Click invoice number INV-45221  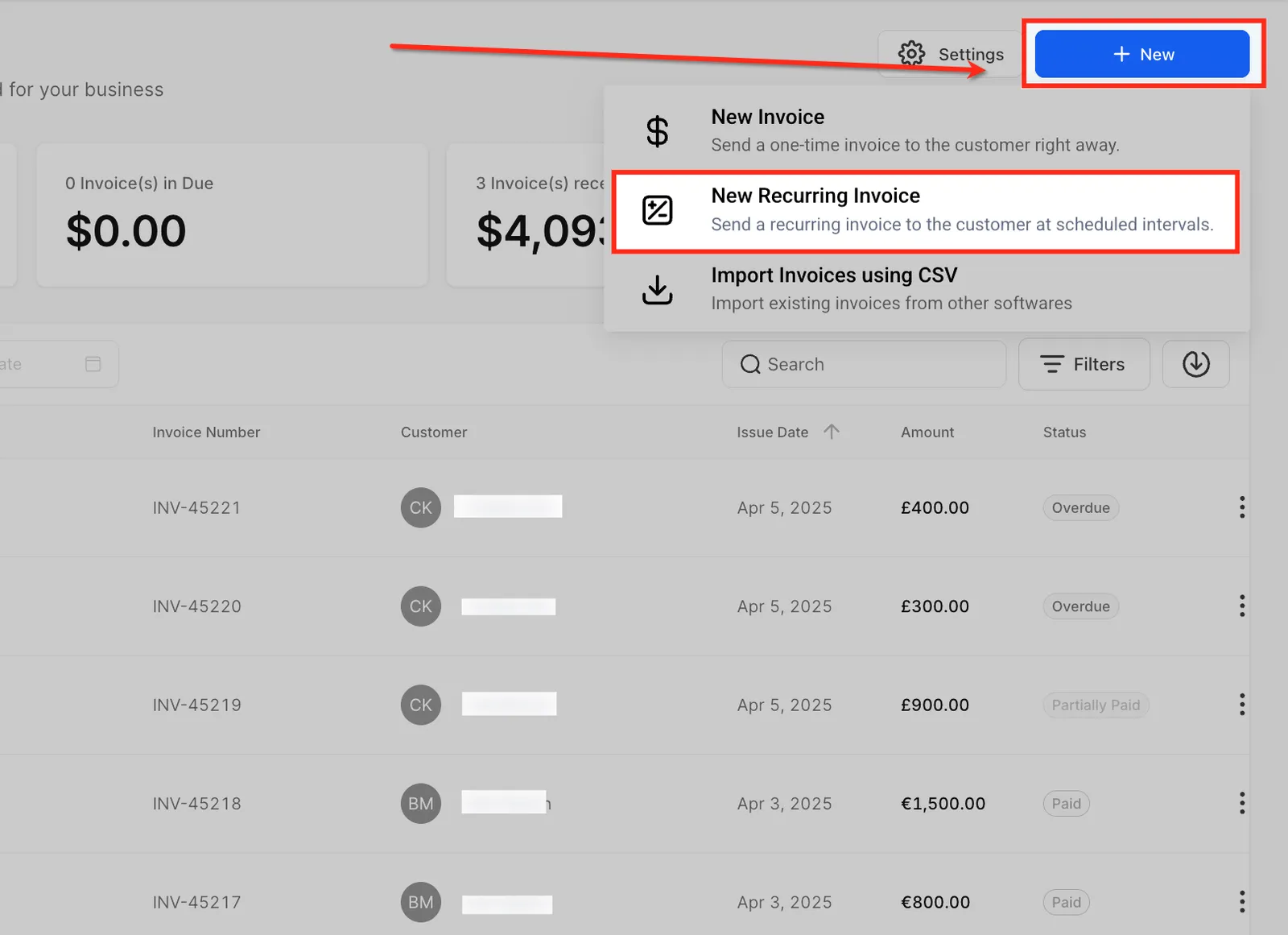[197, 508]
